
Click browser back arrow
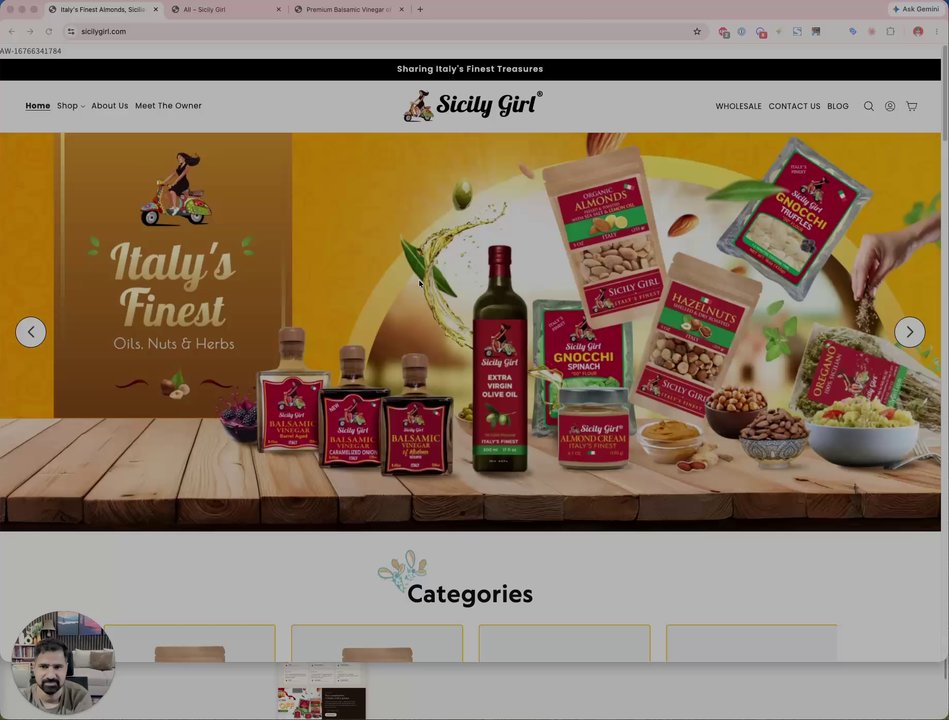pos(11,31)
